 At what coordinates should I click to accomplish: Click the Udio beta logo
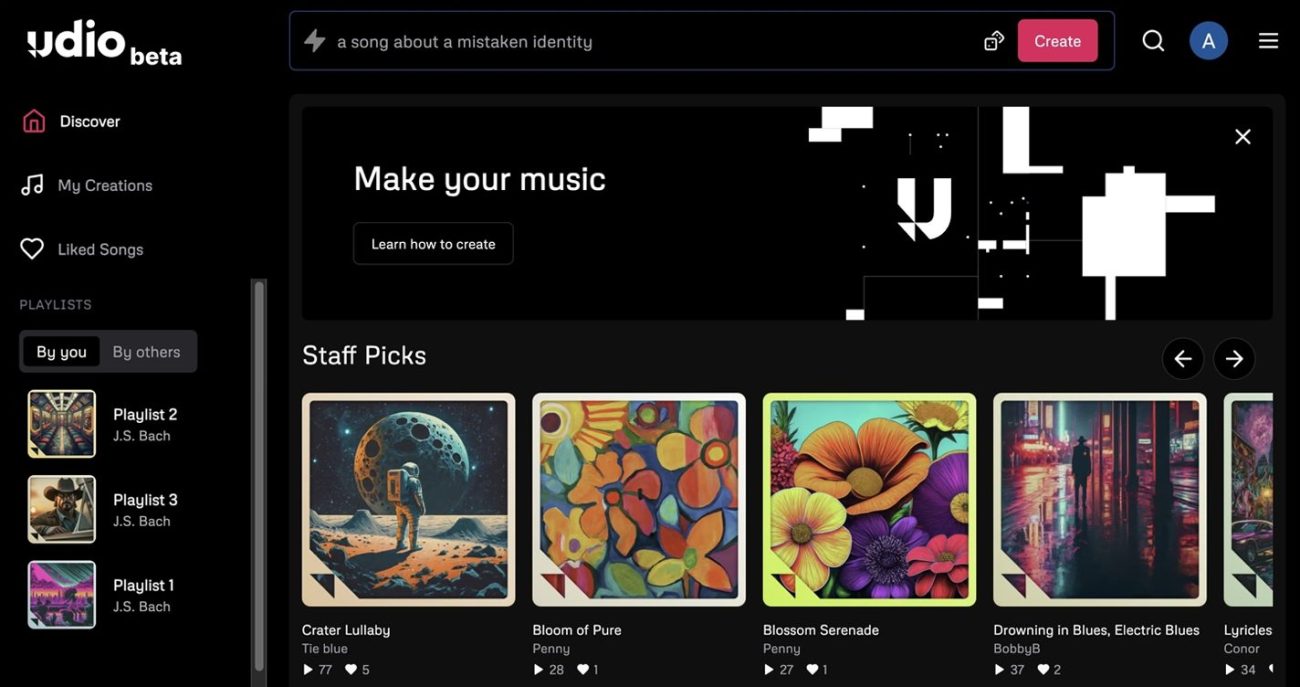(x=104, y=44)
